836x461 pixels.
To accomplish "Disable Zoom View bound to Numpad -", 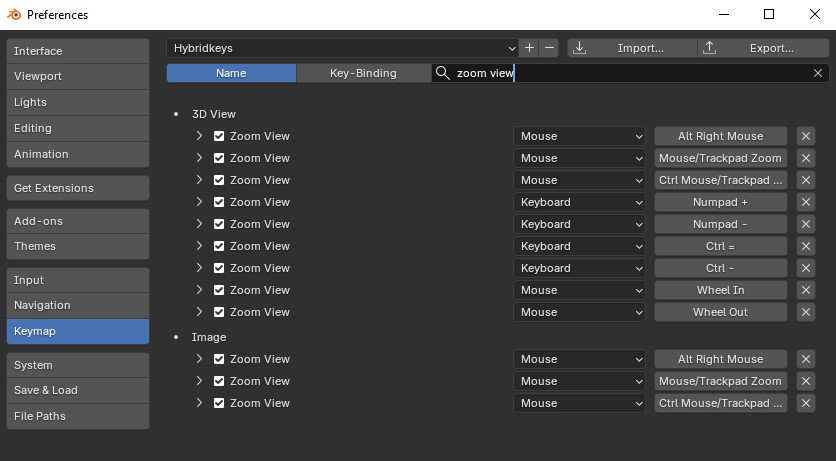I will [x=219, y=224].
